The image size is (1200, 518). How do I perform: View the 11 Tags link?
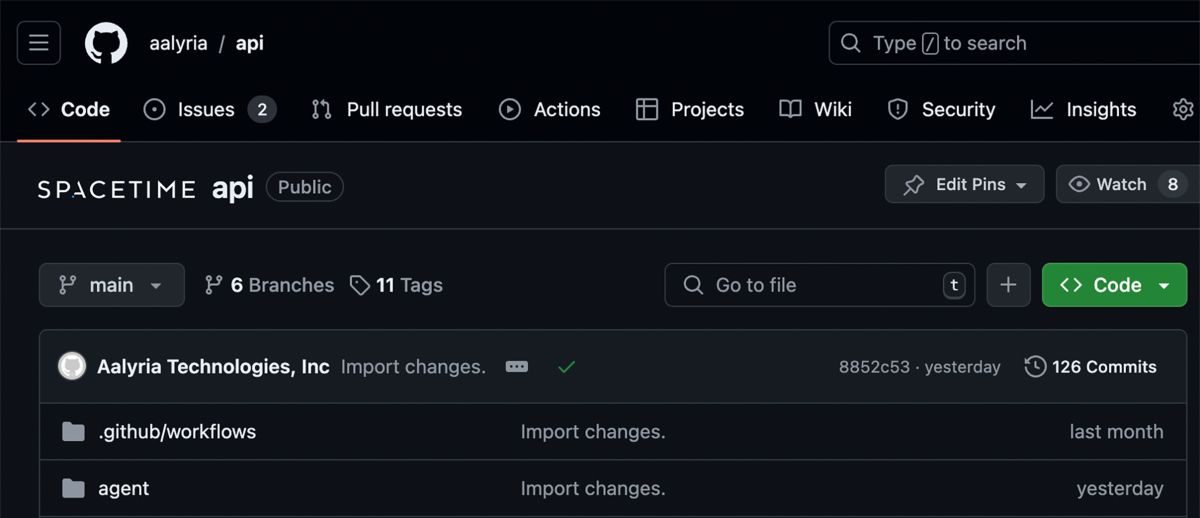tap(397, 285)
